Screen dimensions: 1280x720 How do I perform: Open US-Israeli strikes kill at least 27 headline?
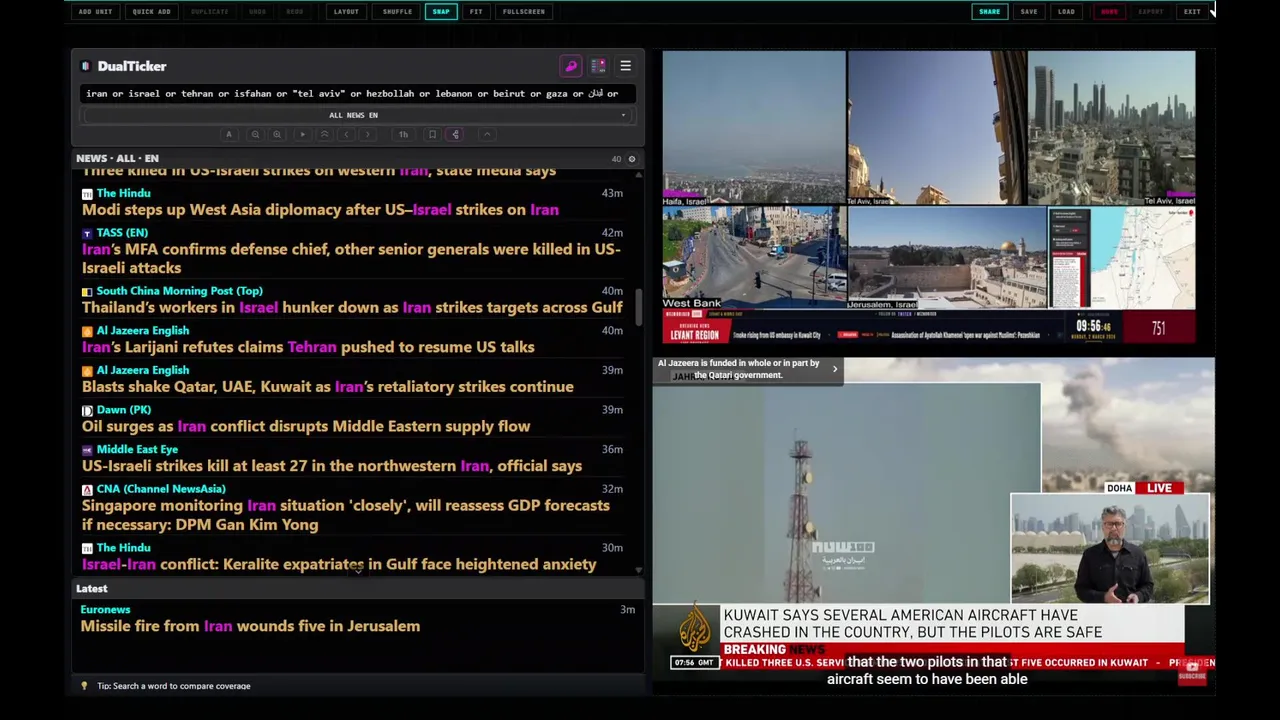(x=332, y=466)
